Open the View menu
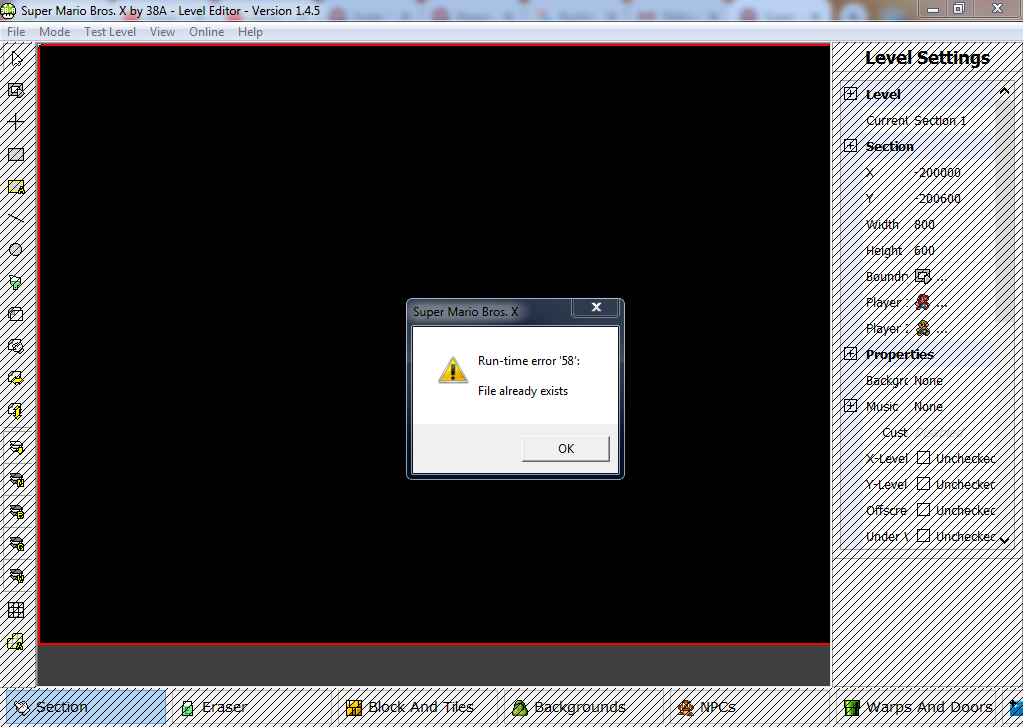The height and width of the screenshot is (727, 1023). 162,32
